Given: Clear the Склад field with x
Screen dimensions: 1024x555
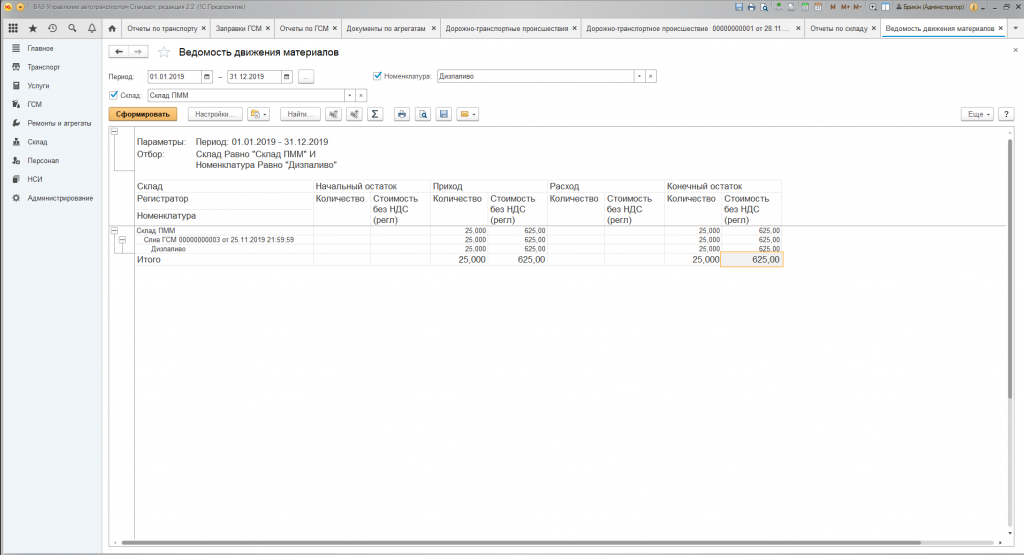Looking at the screenshot, I should point(360,95).
